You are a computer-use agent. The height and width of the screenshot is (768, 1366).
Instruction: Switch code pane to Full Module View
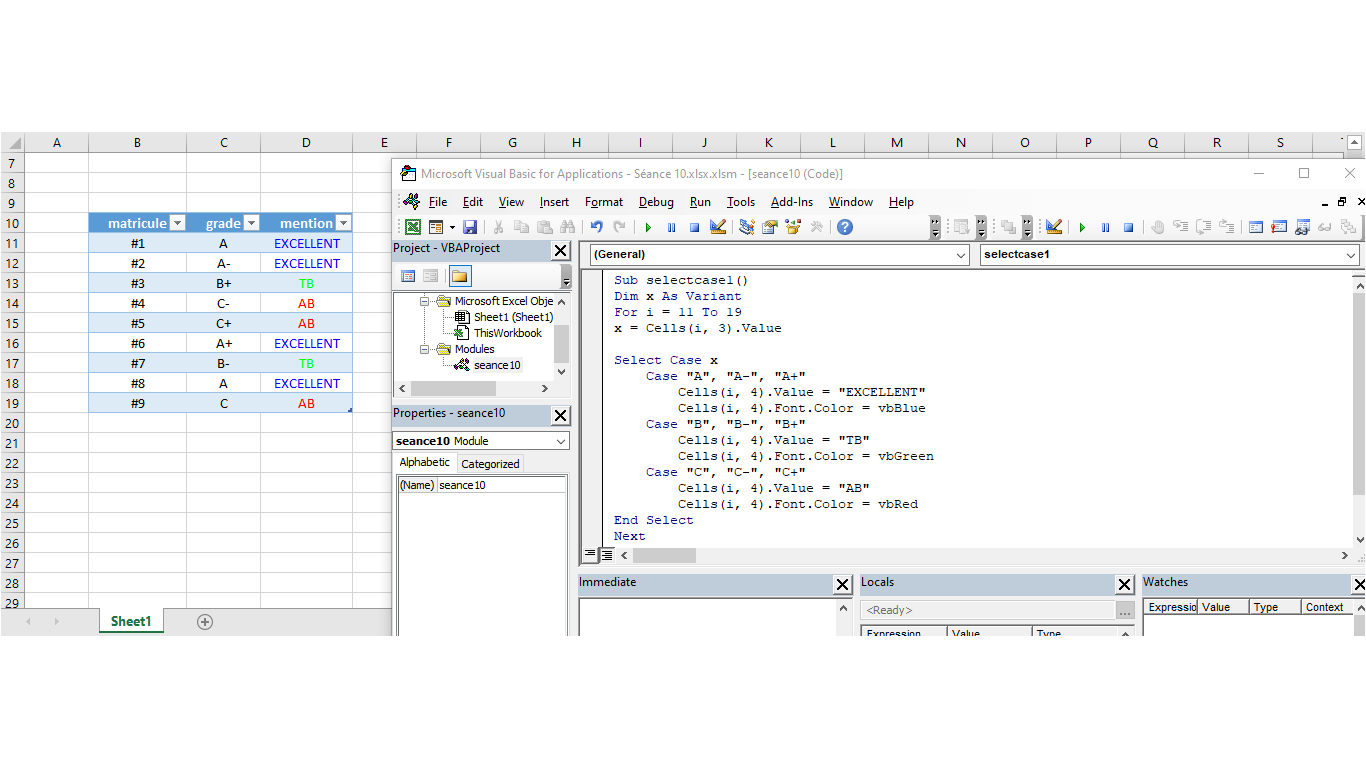coord(606,554)
